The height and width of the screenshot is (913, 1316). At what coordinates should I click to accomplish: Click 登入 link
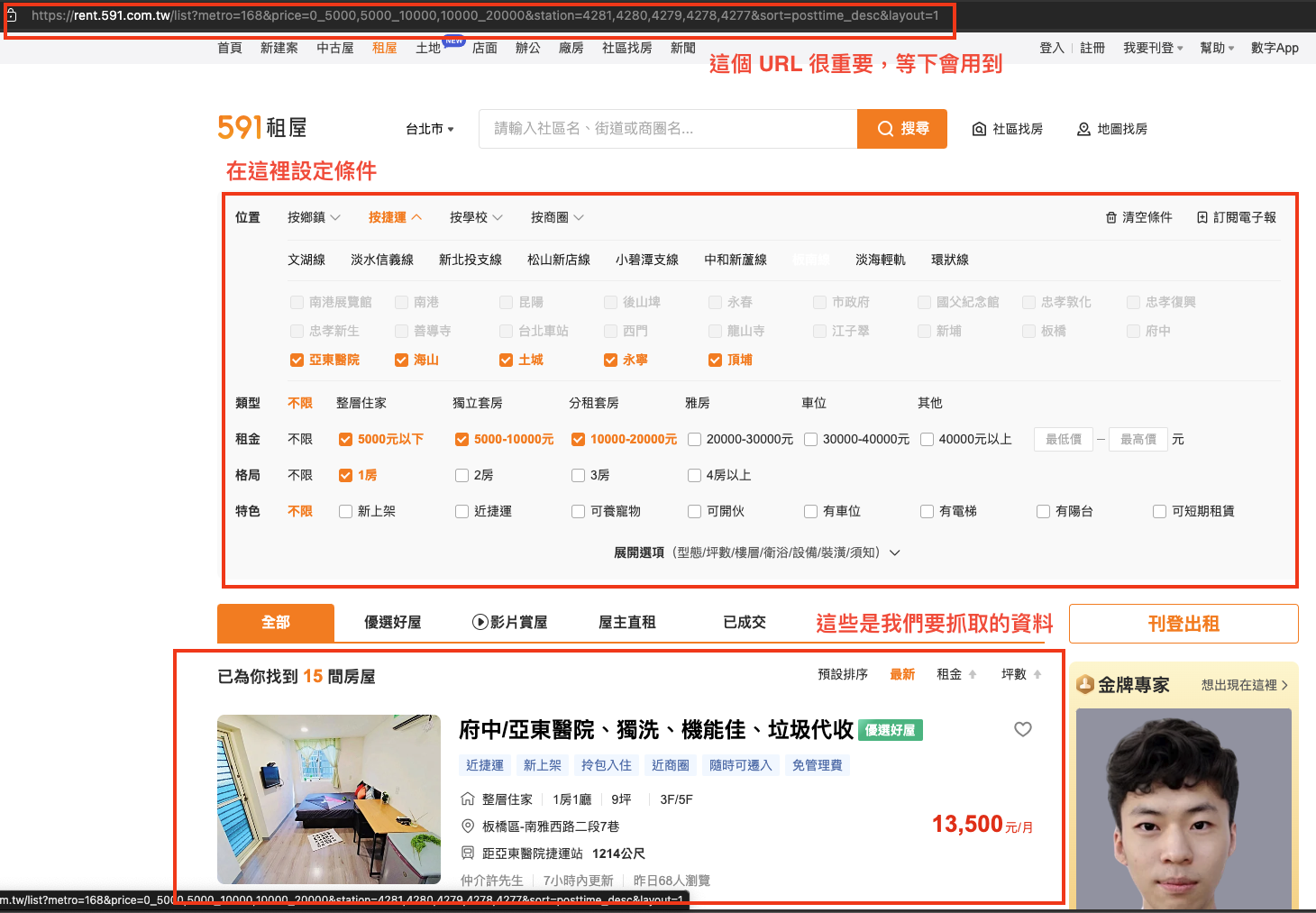[1052, 48]
